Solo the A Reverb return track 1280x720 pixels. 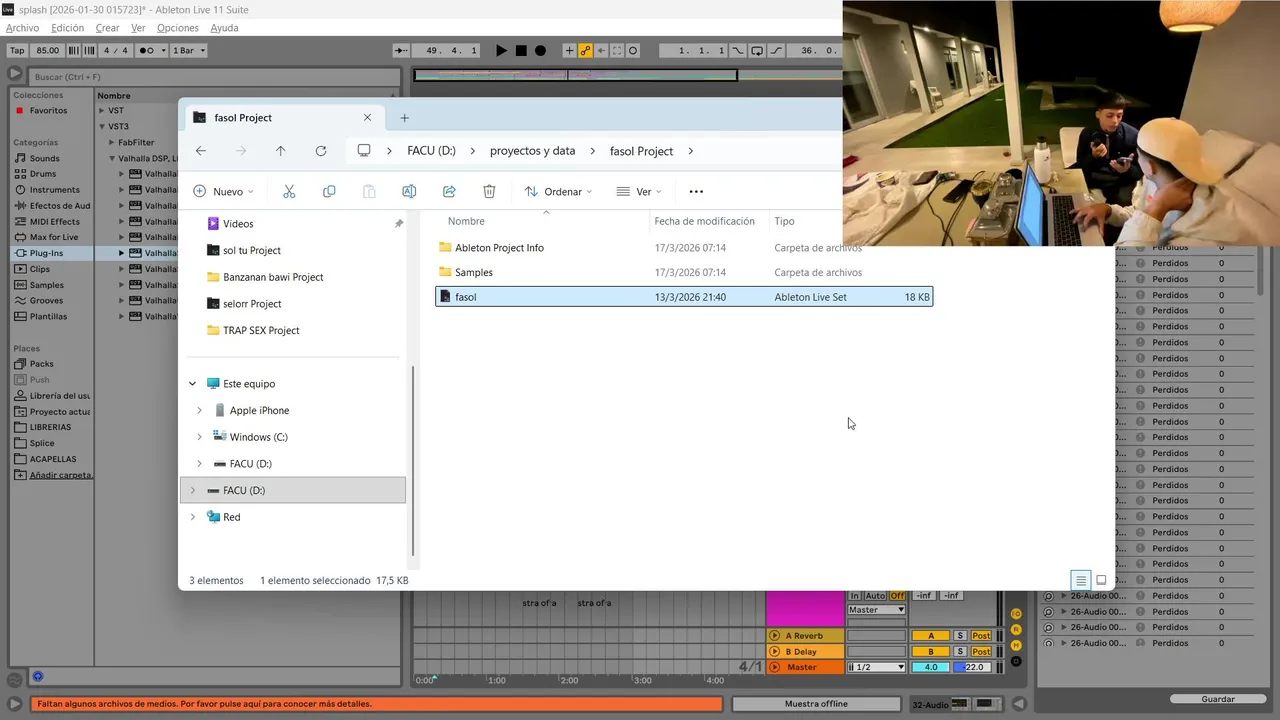[x=959, y=636]
